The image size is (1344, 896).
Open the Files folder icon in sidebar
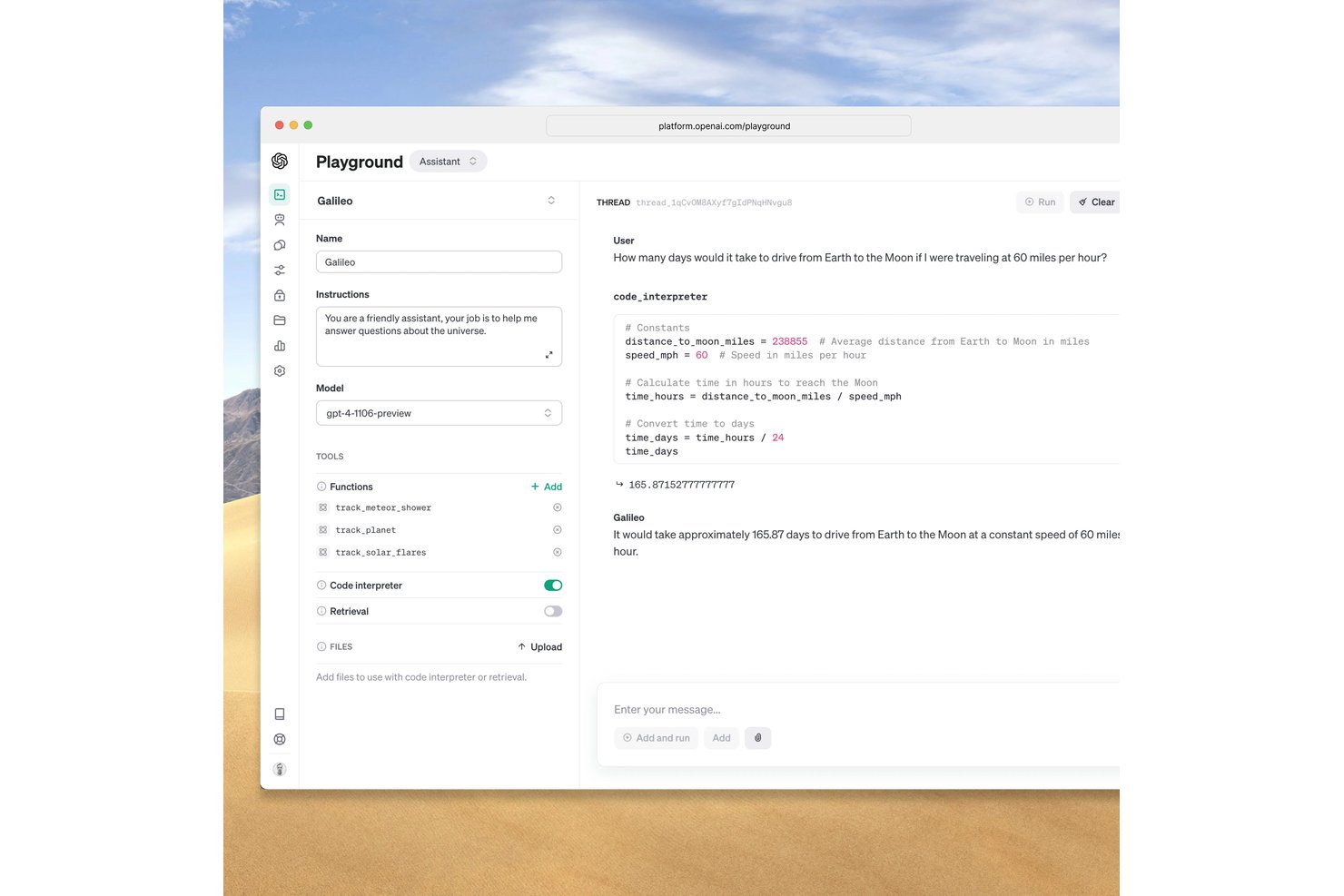[280, 320]
